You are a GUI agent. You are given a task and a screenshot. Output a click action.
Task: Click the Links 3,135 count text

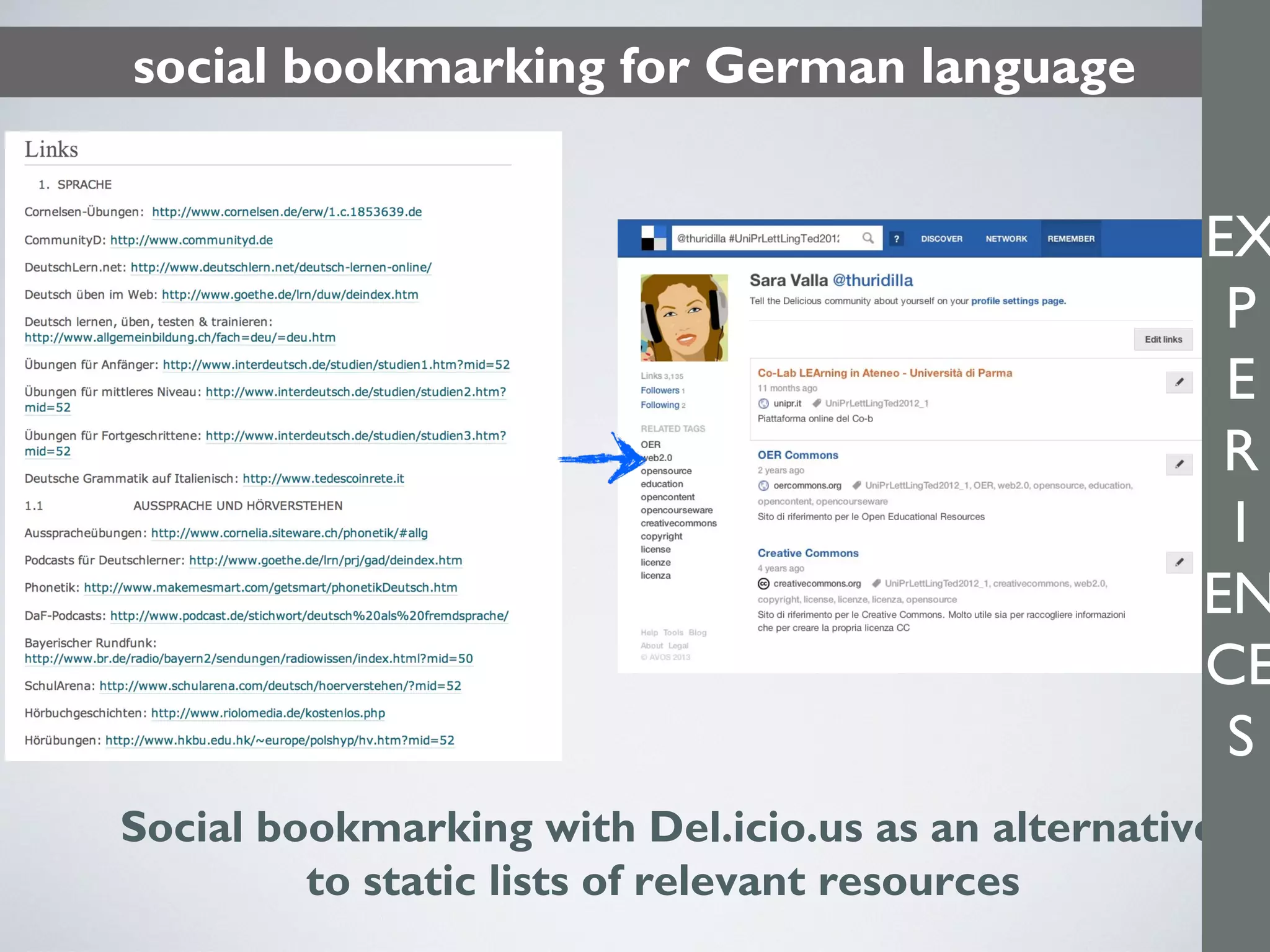662,376
